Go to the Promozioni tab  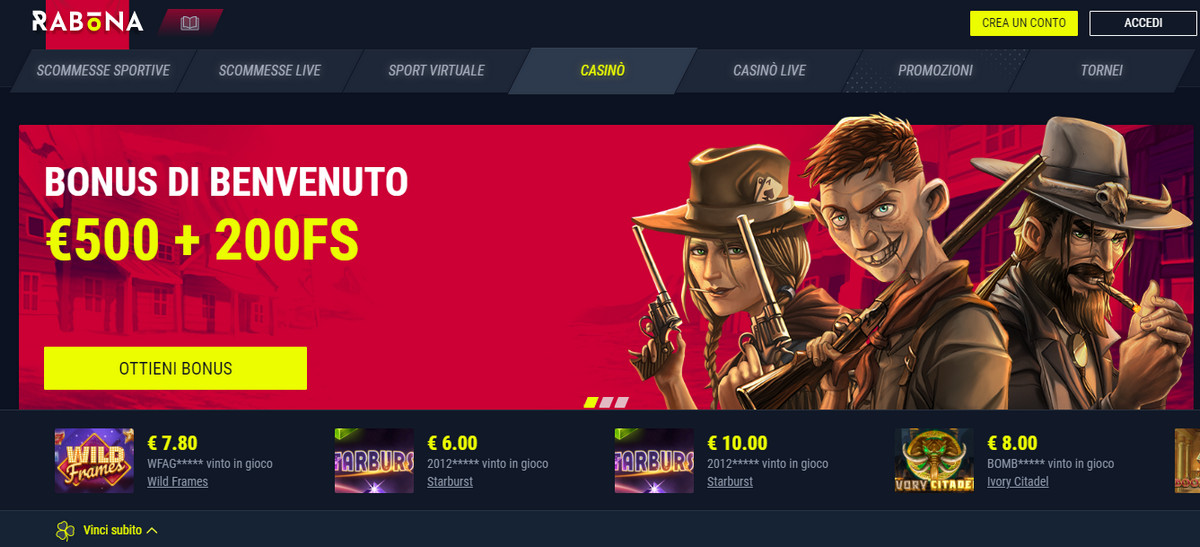pyautogui.click(x=935, y=71)
